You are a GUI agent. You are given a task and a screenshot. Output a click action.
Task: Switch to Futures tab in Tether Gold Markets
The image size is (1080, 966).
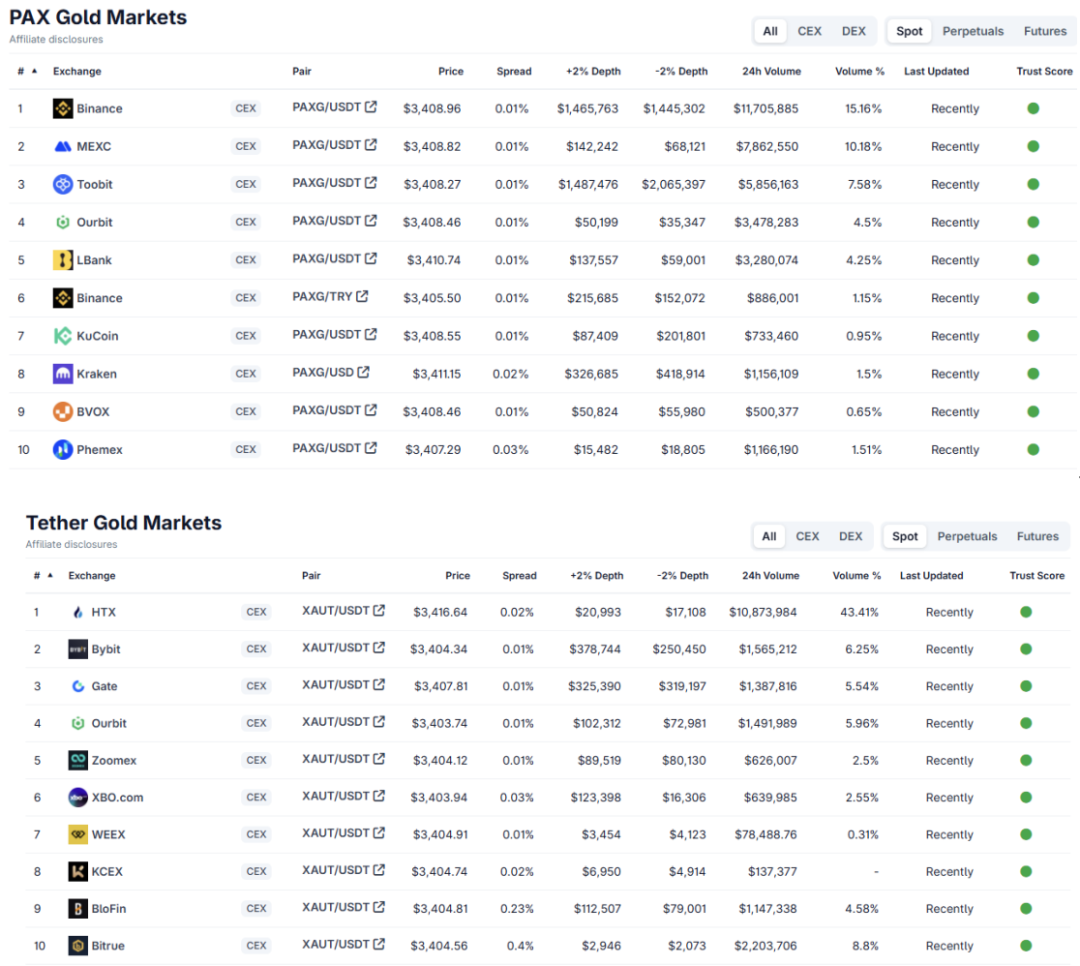tap(1037, 536)
